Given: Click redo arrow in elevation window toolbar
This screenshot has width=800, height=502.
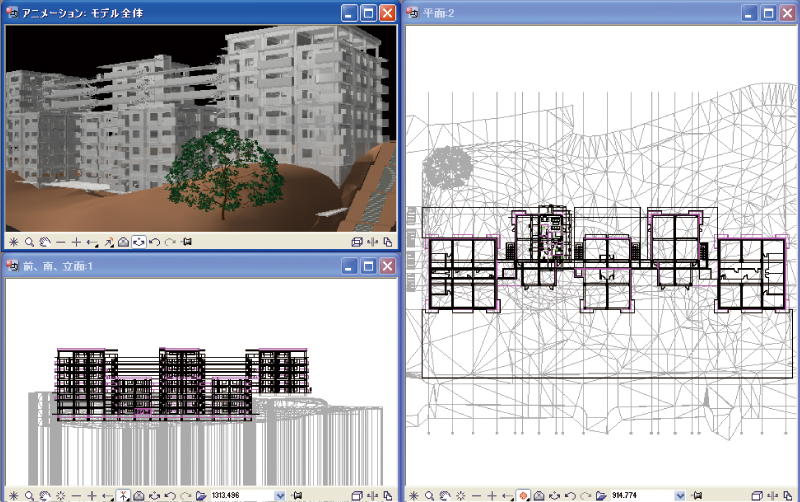Looking at the screenshot, I should coord(186,495).
